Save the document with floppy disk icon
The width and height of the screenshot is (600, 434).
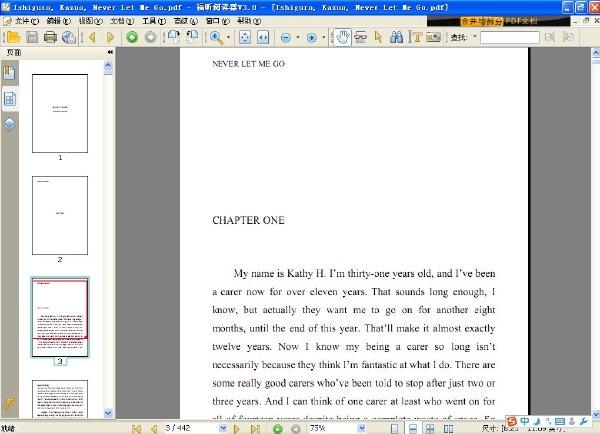32,37
